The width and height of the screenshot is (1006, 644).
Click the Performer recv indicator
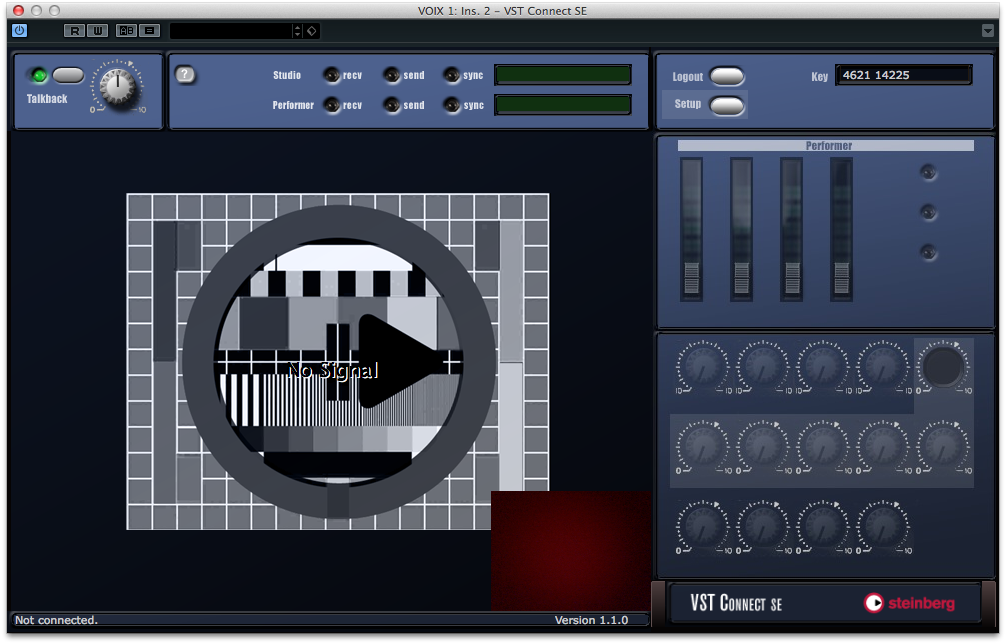[x=331, y=105]
